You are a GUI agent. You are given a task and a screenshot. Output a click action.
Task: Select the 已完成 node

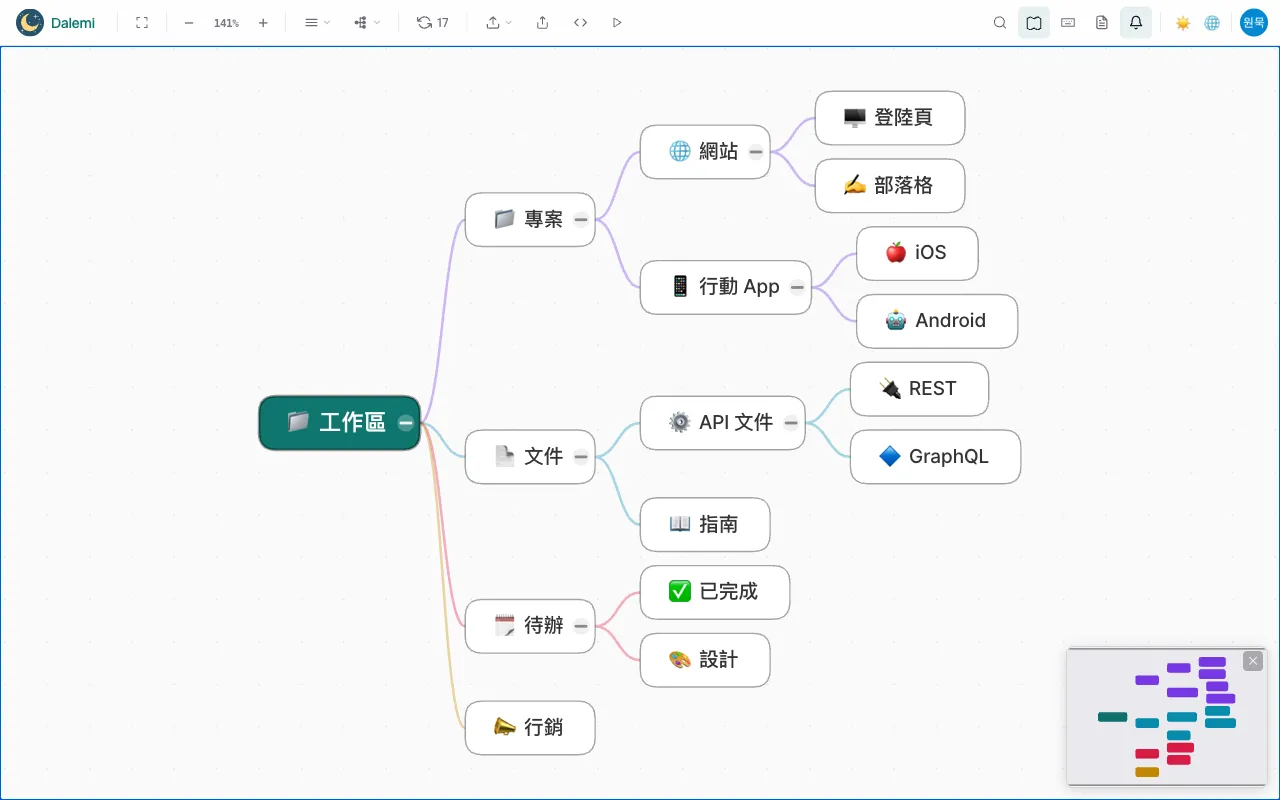(x=715, y=592)
